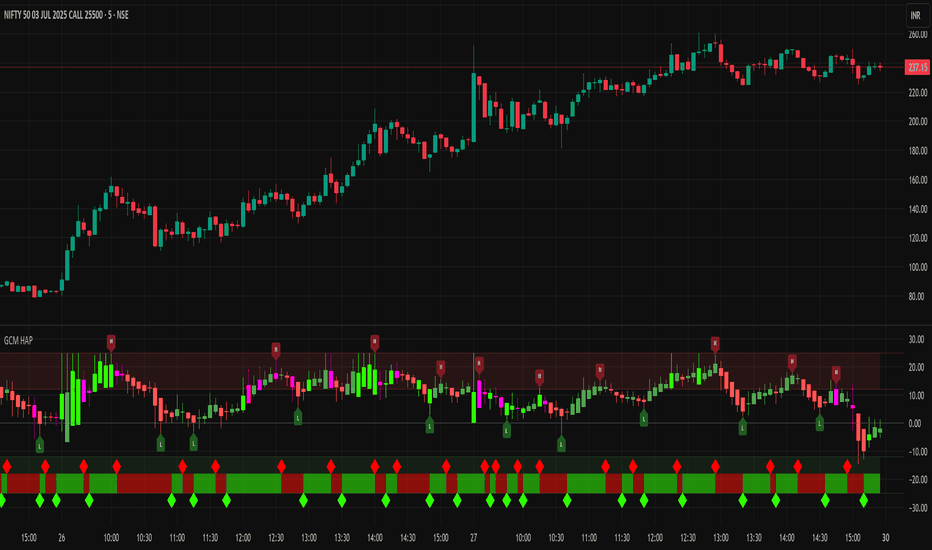Click the 220.00 price axis label
The width and height of the screenshot is (932, 550).
coord(918,93)
